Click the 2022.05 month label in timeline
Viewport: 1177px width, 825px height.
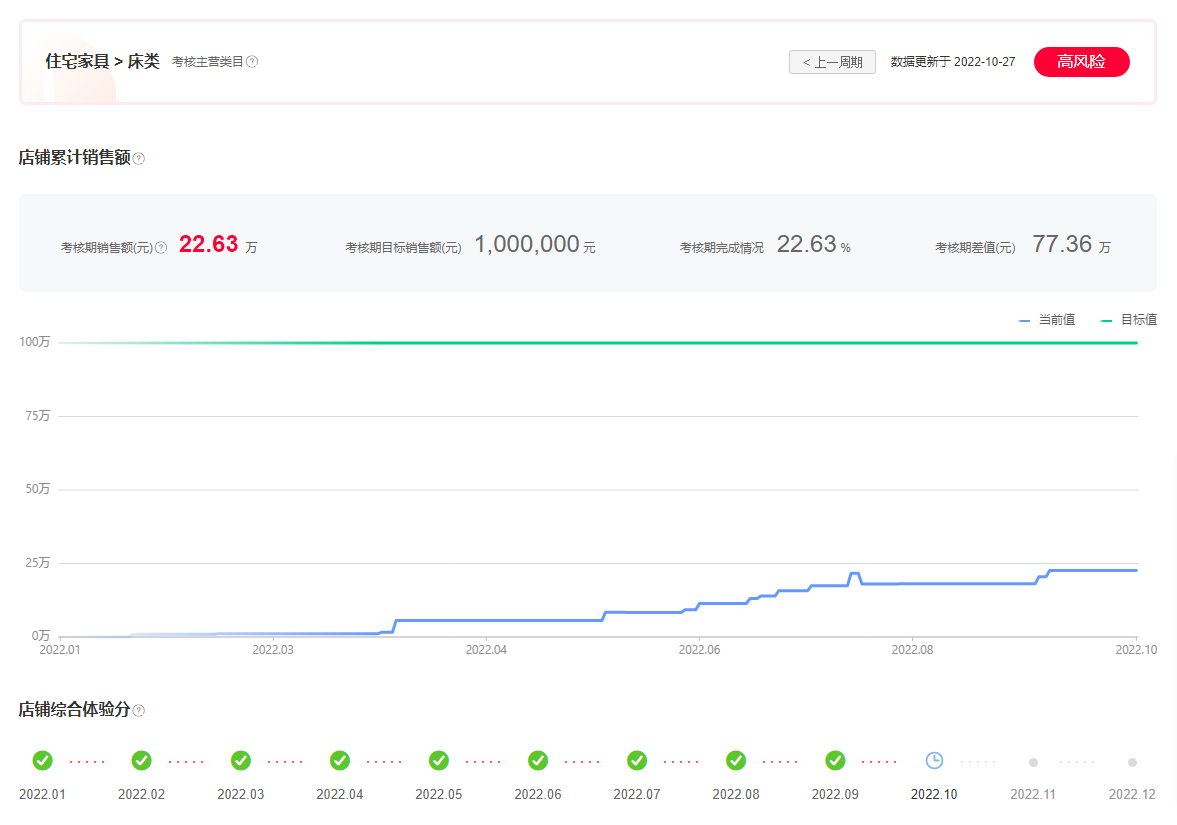click(438, 794)
